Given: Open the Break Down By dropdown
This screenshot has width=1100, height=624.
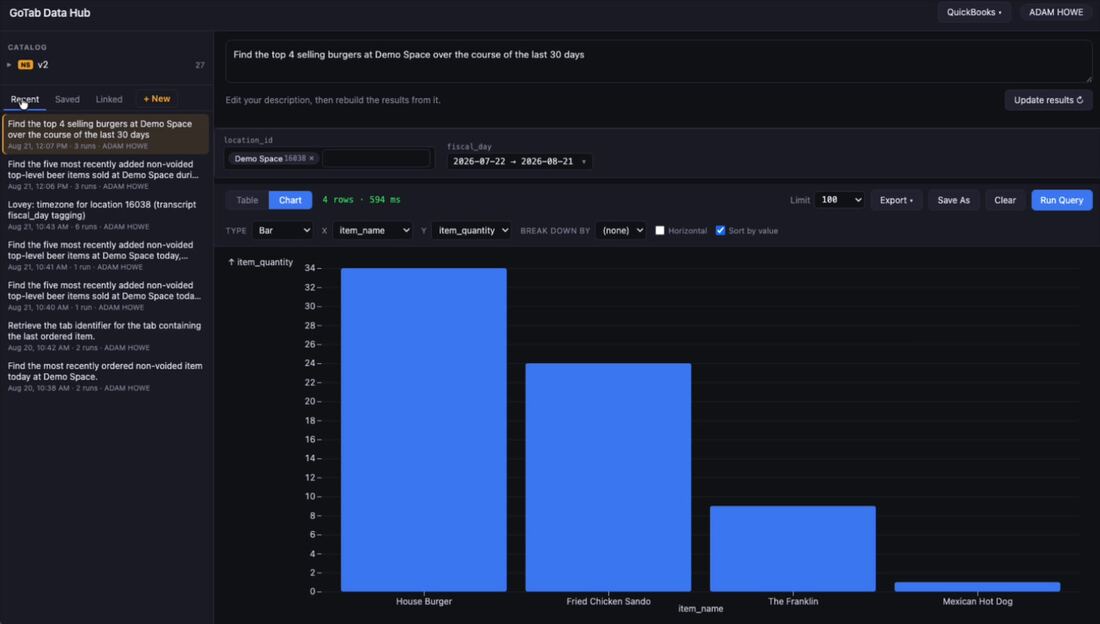Looking at the screenshot, I should pos(621,230).
